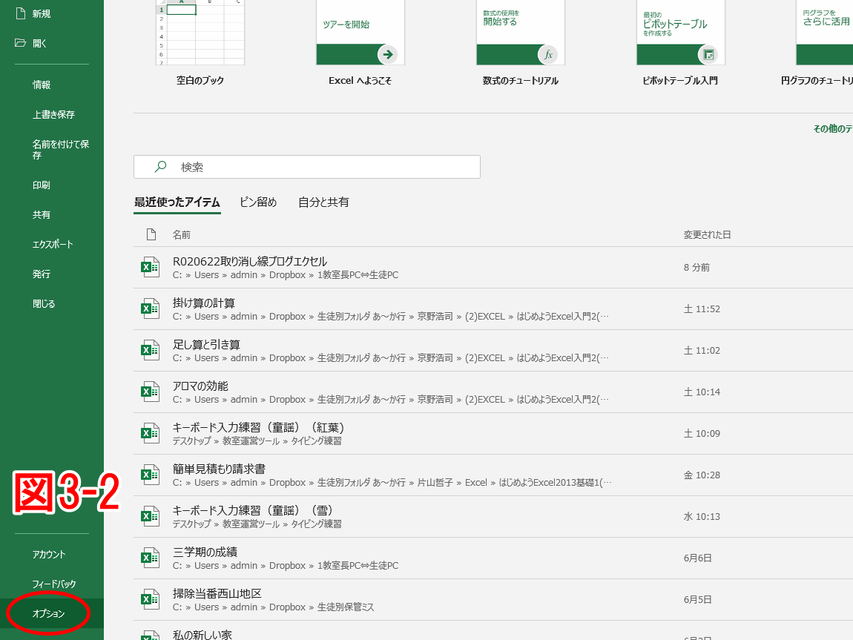This screenshot has height=640, width=853.
Task: Open the Excel へようこそ tour template
Action: tap(360, 33)
